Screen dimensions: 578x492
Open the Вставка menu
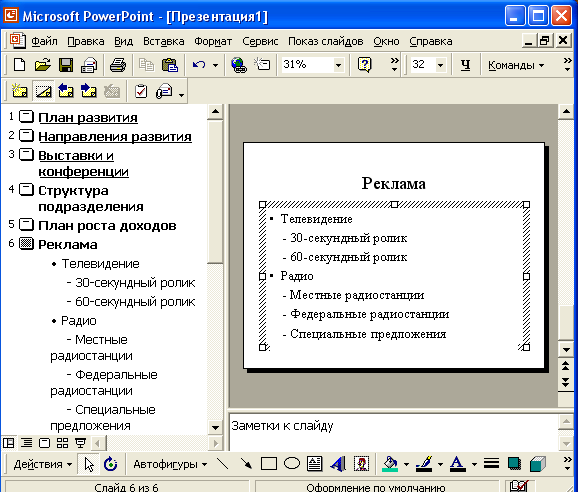click(x=164, y=41)
